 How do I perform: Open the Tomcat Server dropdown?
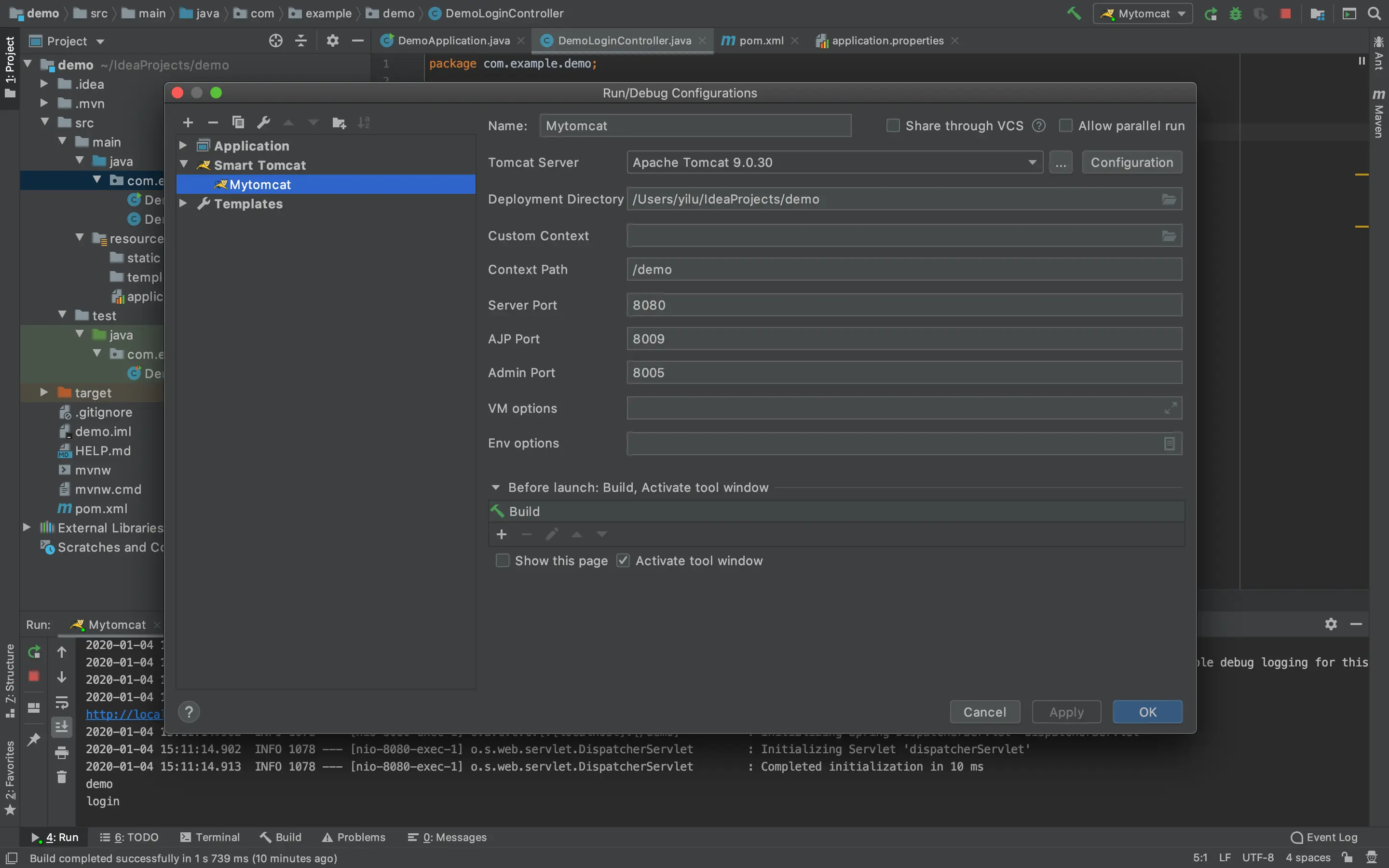[1032, 163]
